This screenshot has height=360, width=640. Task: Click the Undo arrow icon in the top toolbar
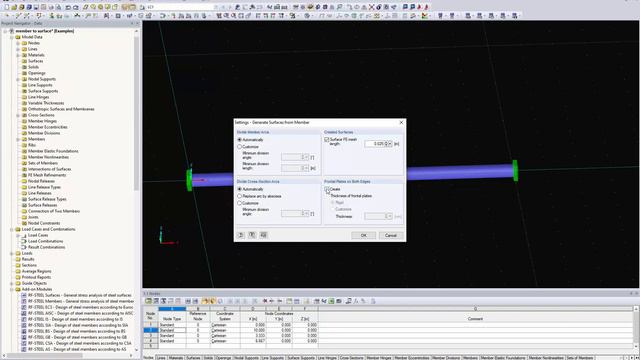click(68, 7)
